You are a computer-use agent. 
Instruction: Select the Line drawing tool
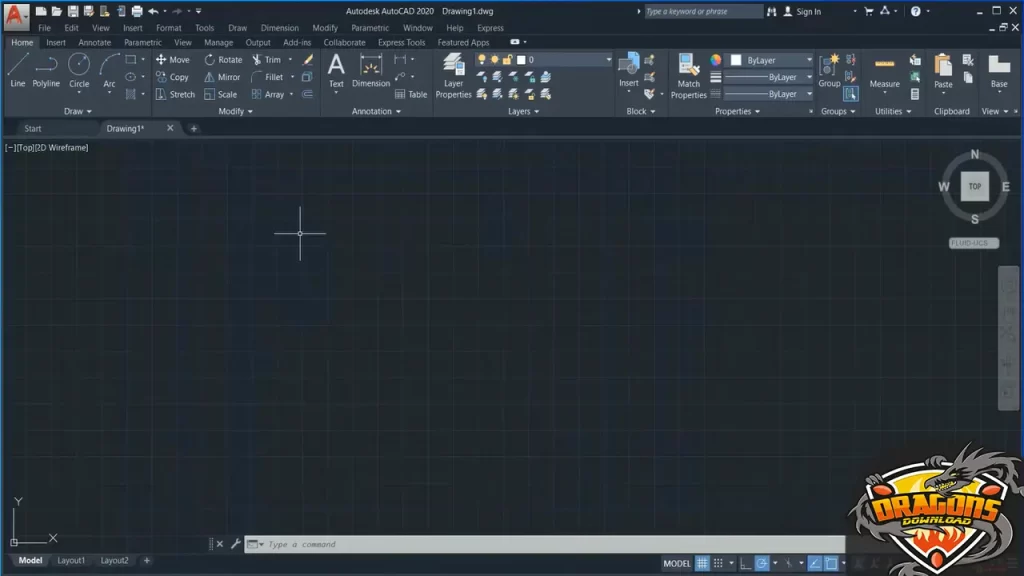tap(17, 70)
